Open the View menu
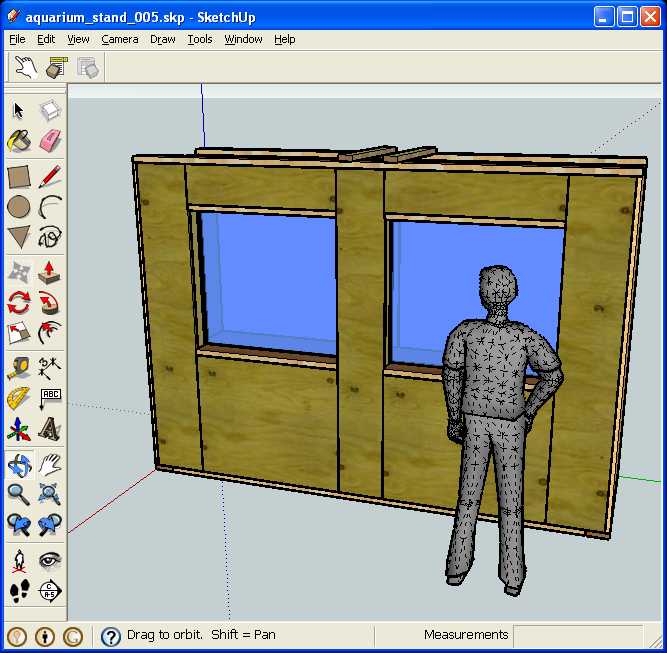This screenshot has width=667, height=653. [78, 39]
